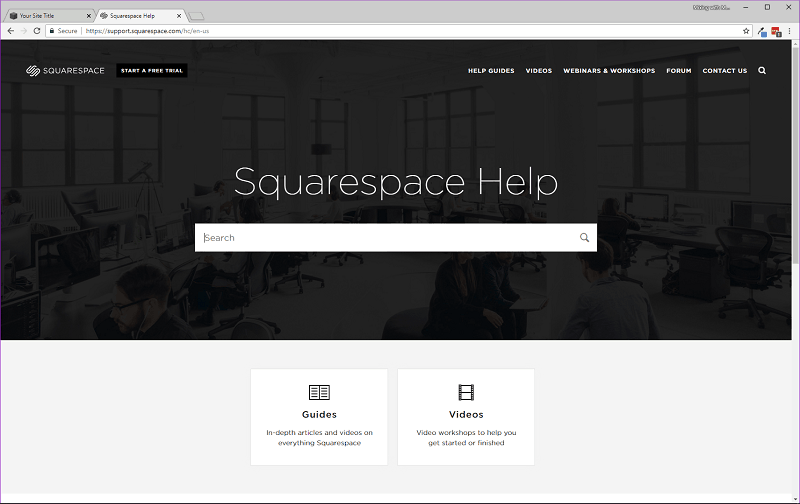
Task: Click scrollbar down arrow
Action: click(795, 498)
